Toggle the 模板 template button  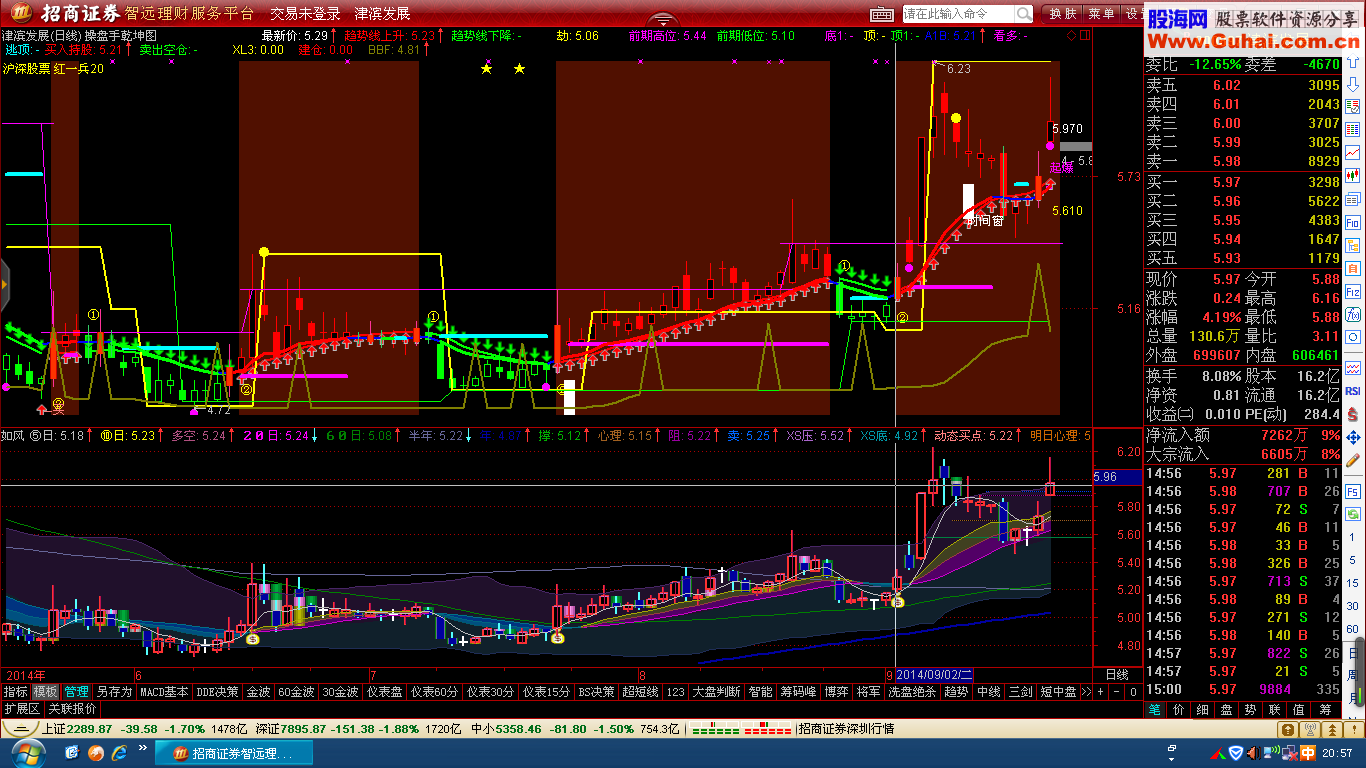point(45,691)
